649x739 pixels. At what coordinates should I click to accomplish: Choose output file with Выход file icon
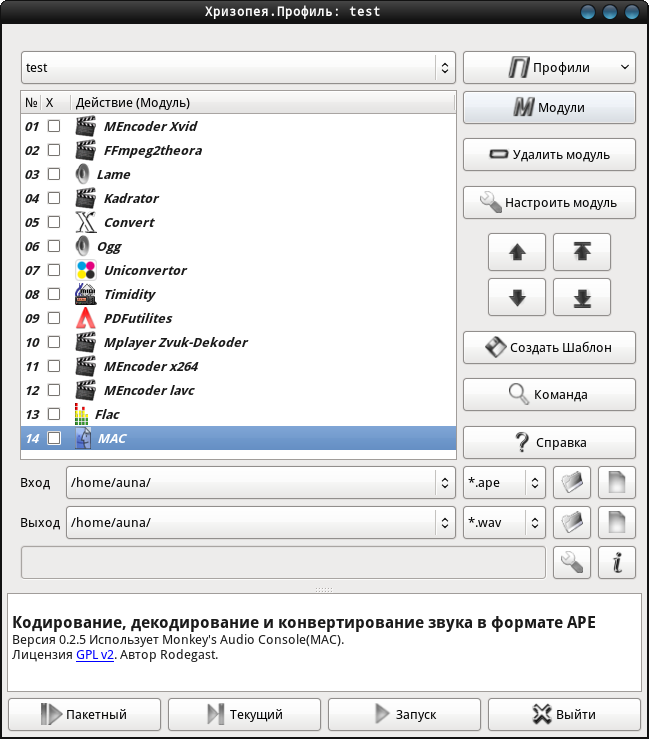click(616, 522)
